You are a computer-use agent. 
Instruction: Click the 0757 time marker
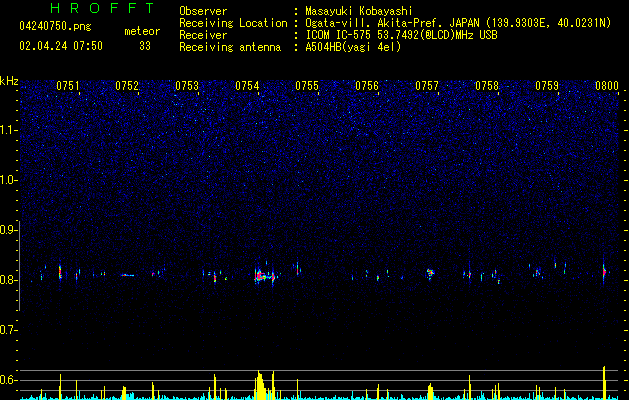pyautogui.click(x=427, y=86)
